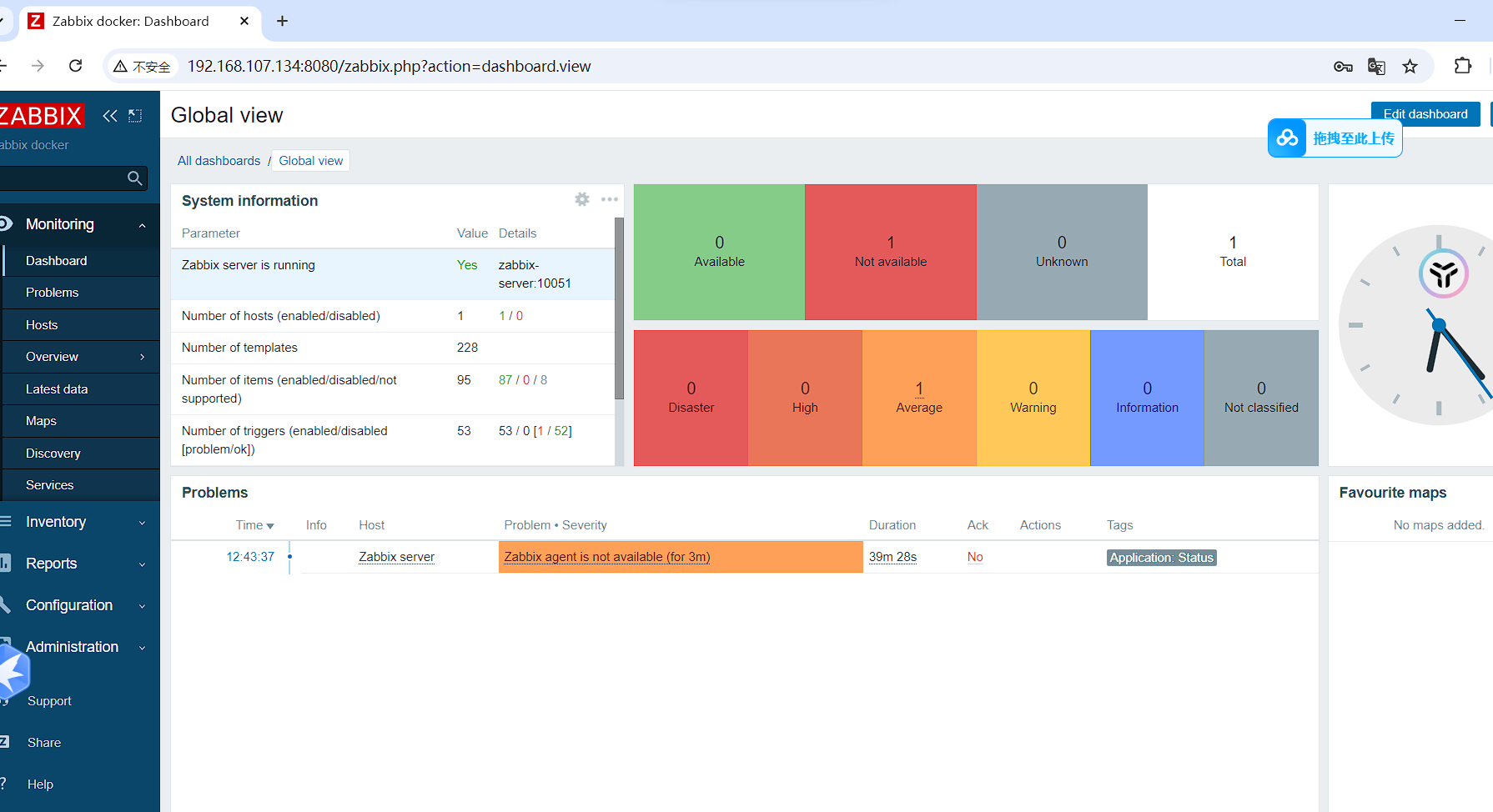Image resolution: width=1493 pixels, height=812 pixels.
Task: Click the browser address bar URL
Action: click(x=389, y=67)
